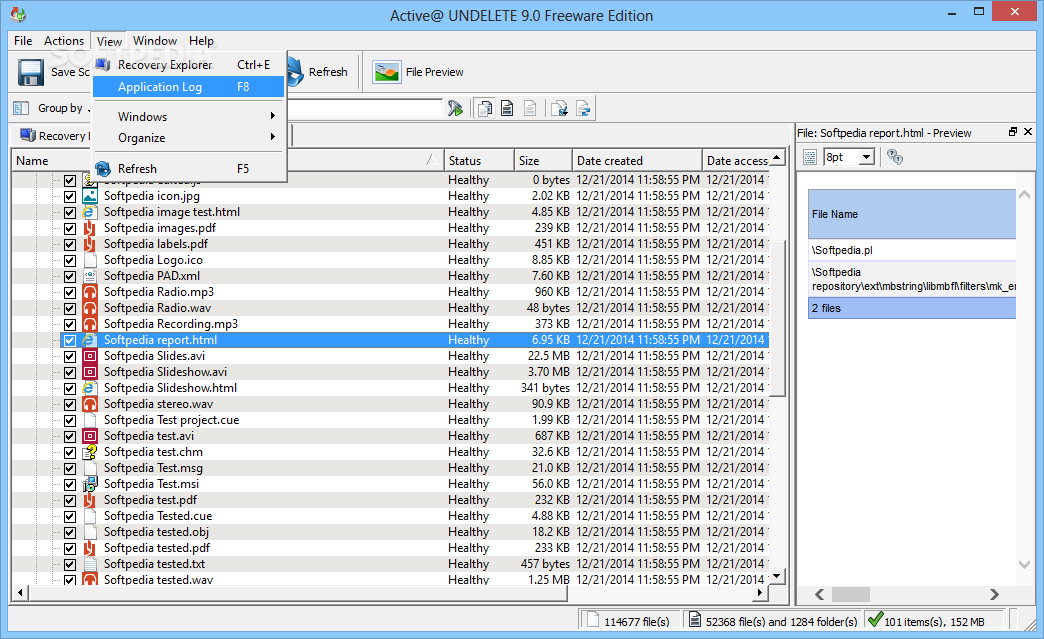Uncheck the Softpedia stereo.wav checkbox

(70, 404)
